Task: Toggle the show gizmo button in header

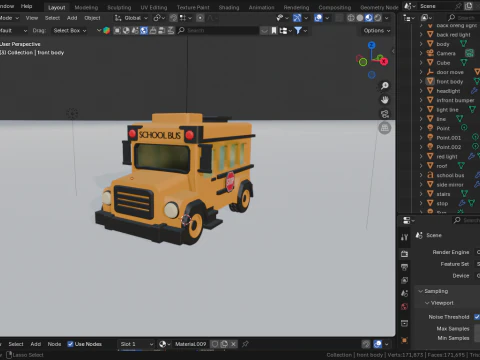Action: point(297,18)
